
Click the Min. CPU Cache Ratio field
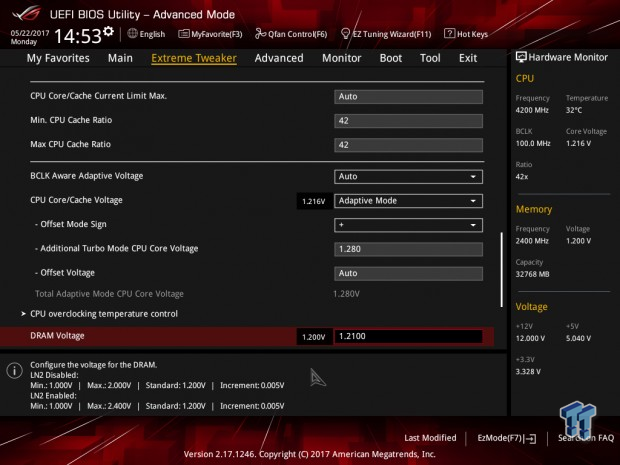point(408,121)
